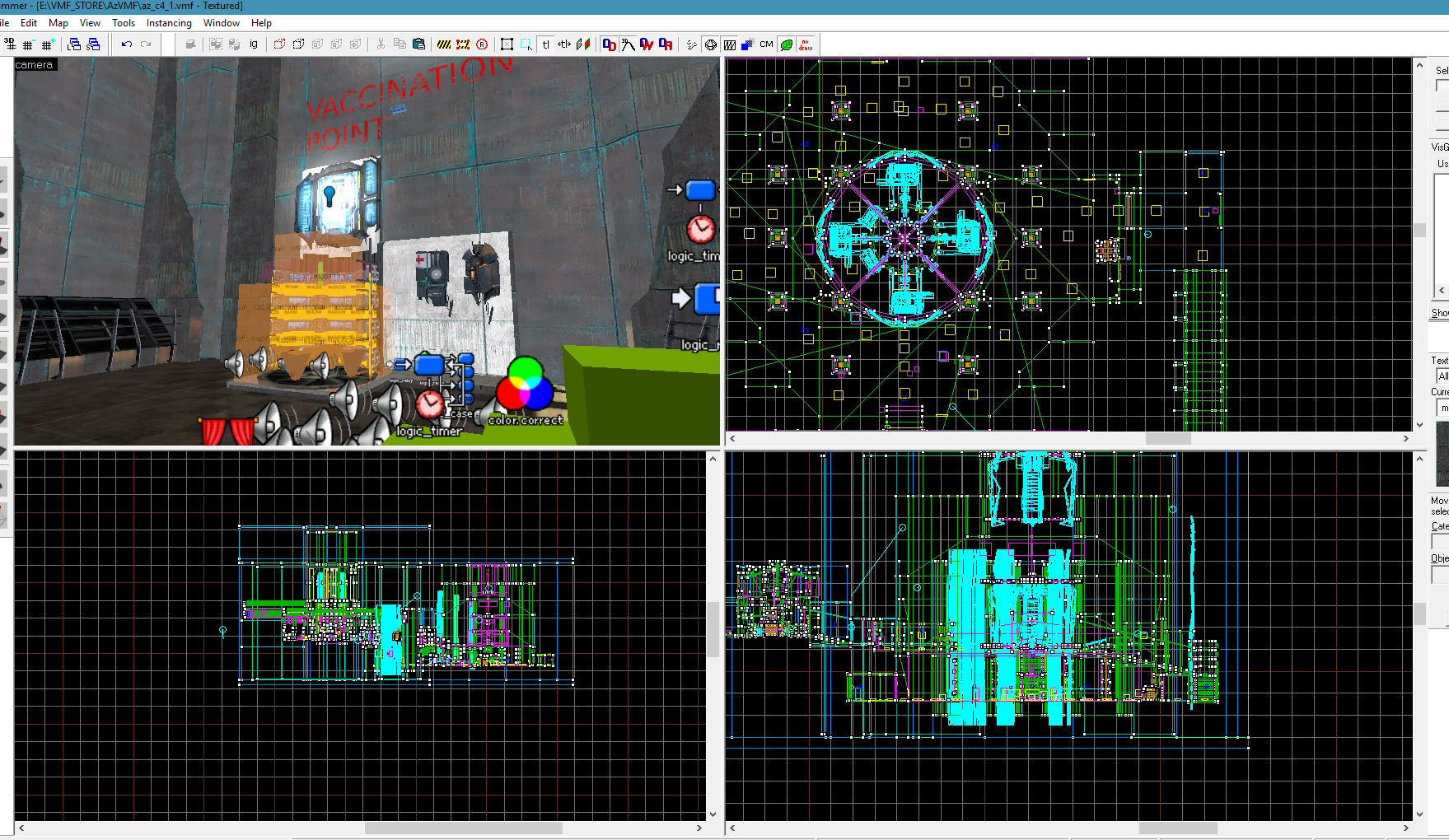The image size is (1449, 840).
Task: Toggle texture lock 'tl' button
Action: coord(545,44)
